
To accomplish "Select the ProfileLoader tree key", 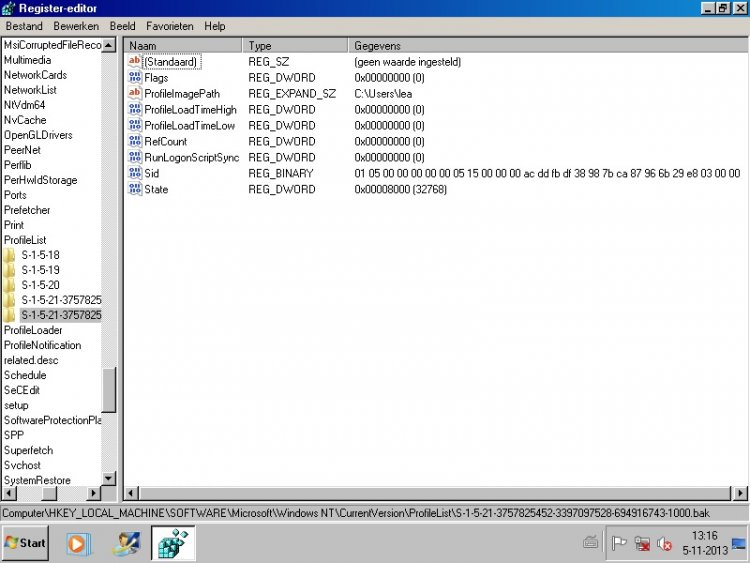I will 33,330.
